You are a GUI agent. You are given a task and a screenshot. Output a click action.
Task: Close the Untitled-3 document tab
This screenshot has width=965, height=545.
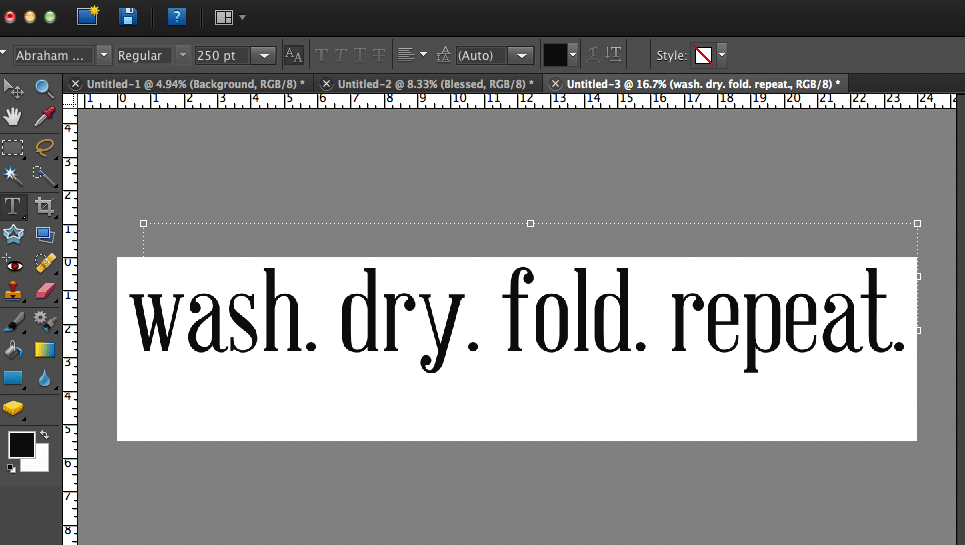tap(555, 84)
